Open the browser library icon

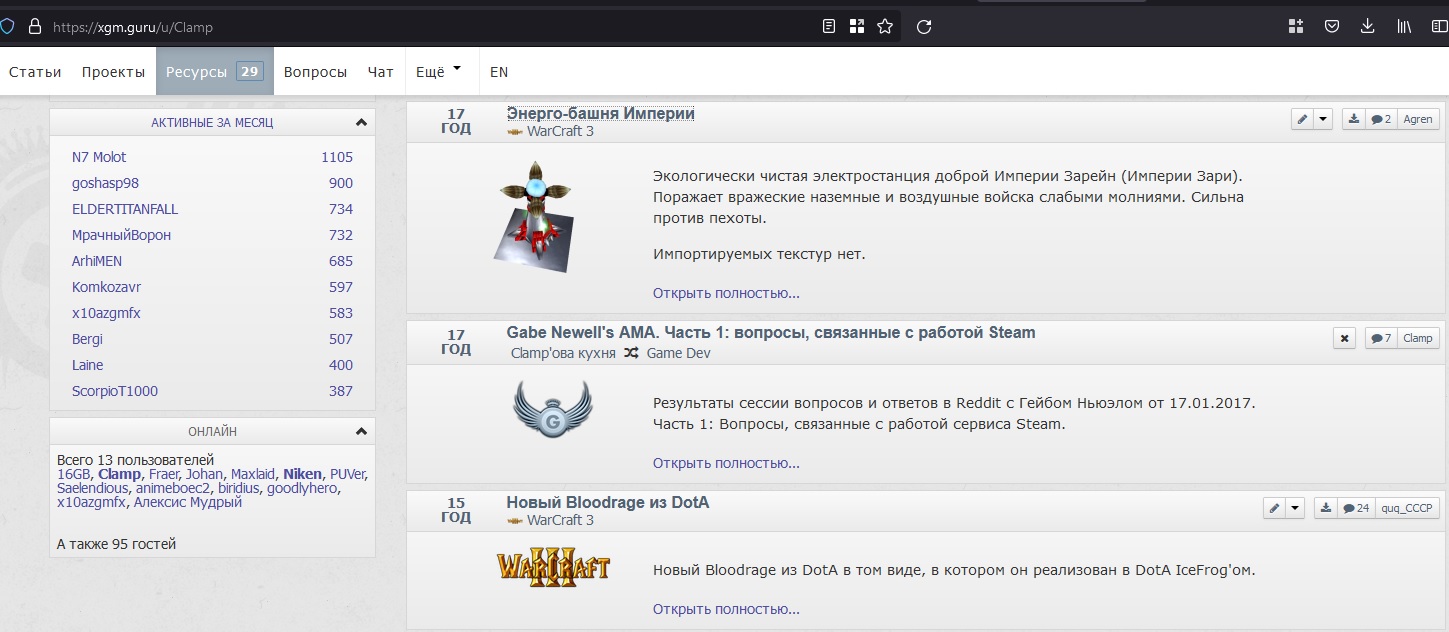[x=1404, y=27]
